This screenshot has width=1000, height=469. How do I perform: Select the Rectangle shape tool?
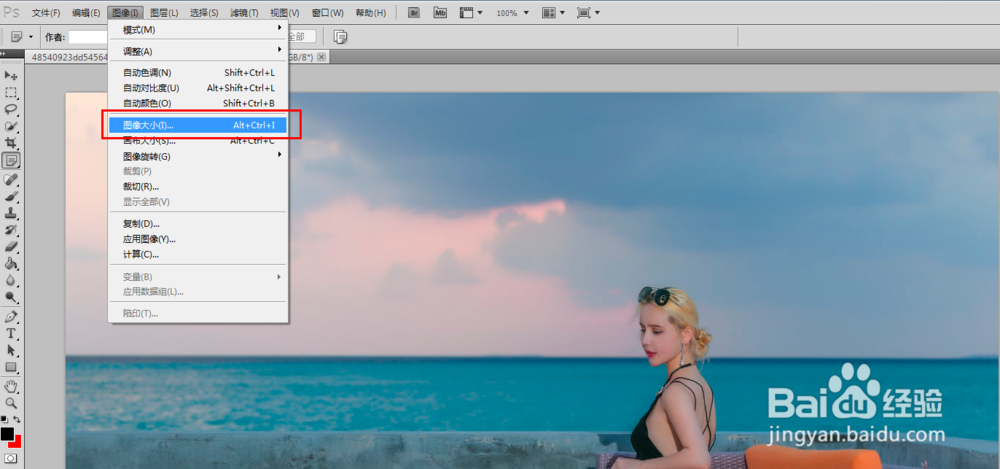(11, 367)
